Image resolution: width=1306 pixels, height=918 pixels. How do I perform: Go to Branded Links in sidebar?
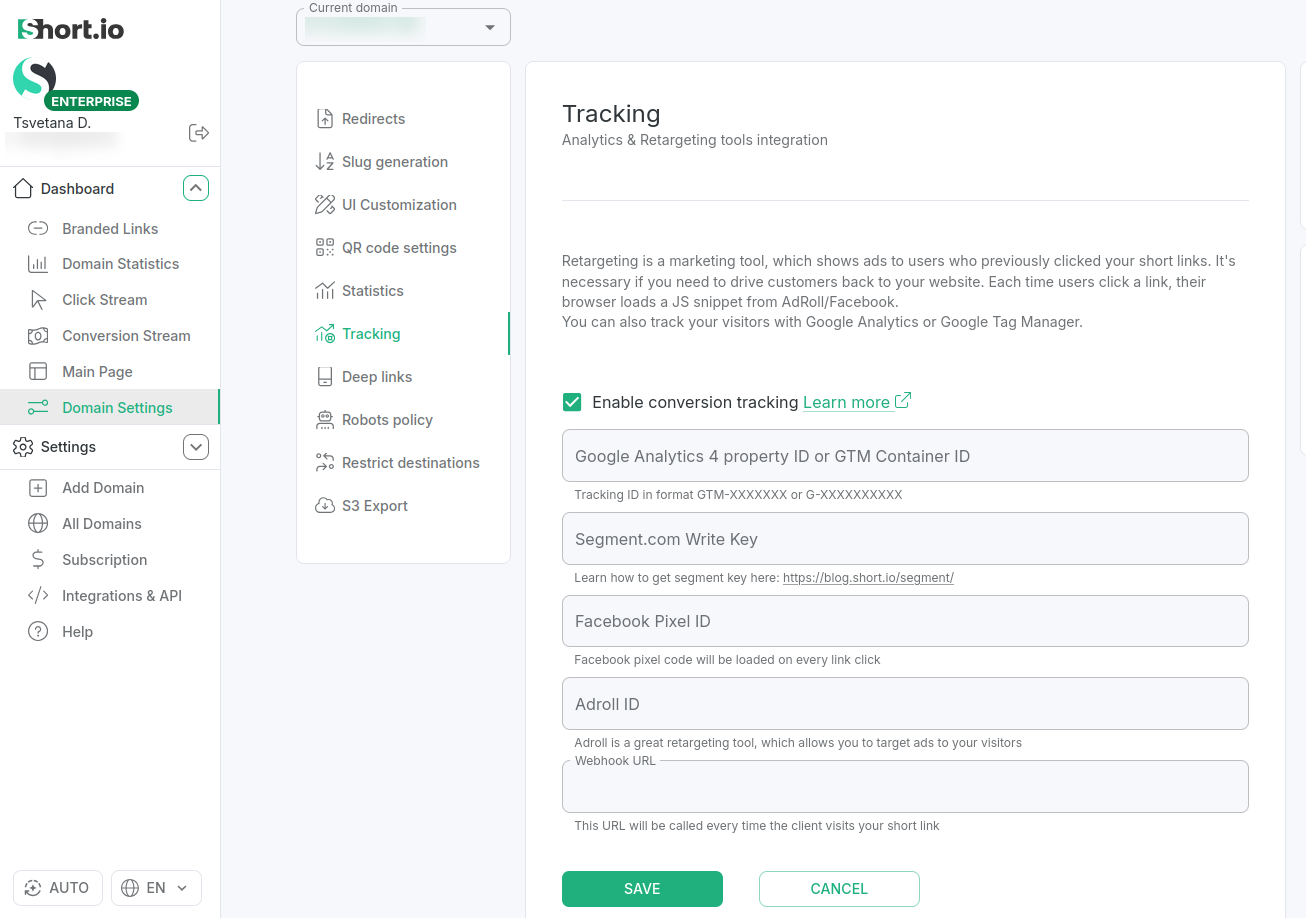pyautogui.click(x=110, y=229)
